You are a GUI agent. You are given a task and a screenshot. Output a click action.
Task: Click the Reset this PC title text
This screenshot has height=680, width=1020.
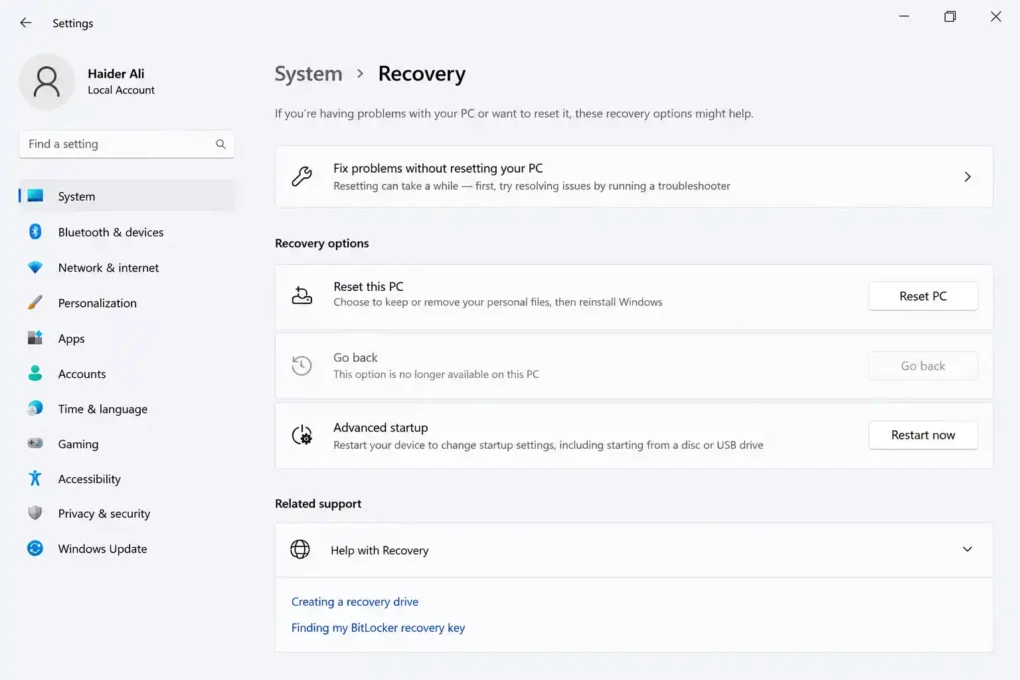pos(368,286)
